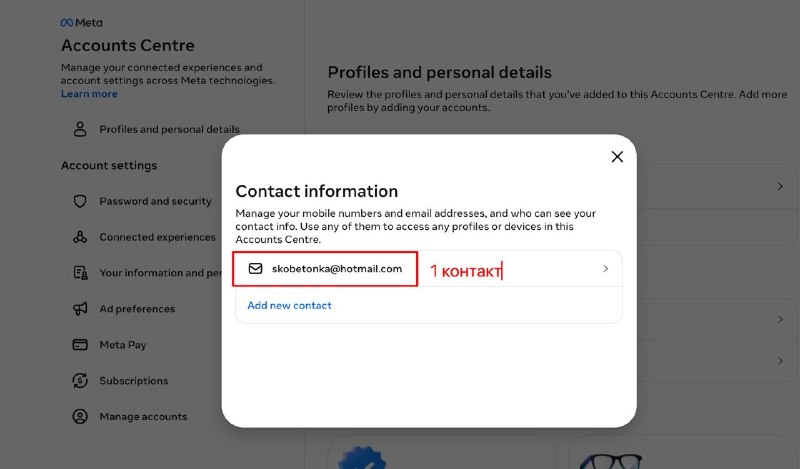This screenshot has width=800, height=469.
Task: Expand the lowest background row chevron
Action: pyautogui.click(x=780, y=361)
